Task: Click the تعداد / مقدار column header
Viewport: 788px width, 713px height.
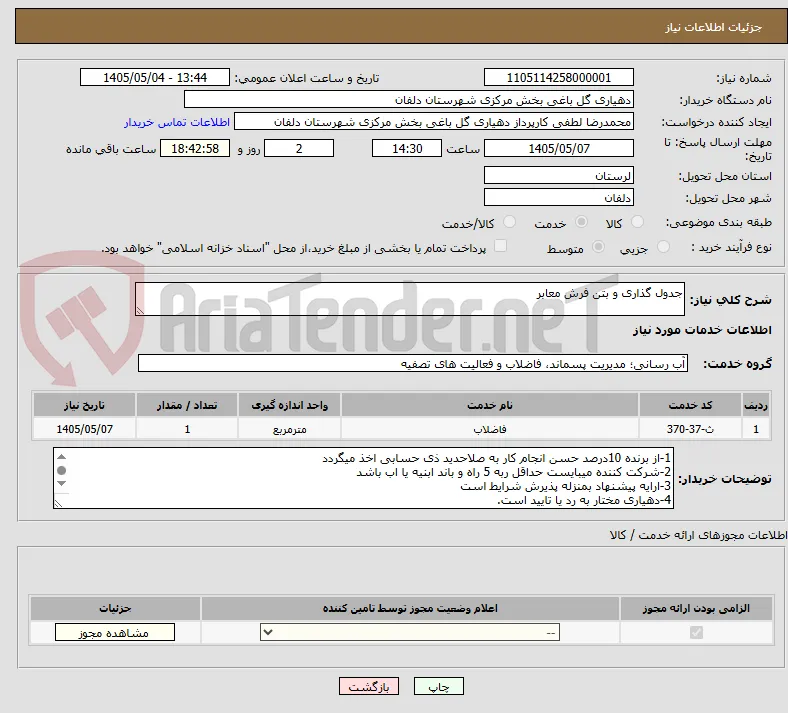Action: 187,405
